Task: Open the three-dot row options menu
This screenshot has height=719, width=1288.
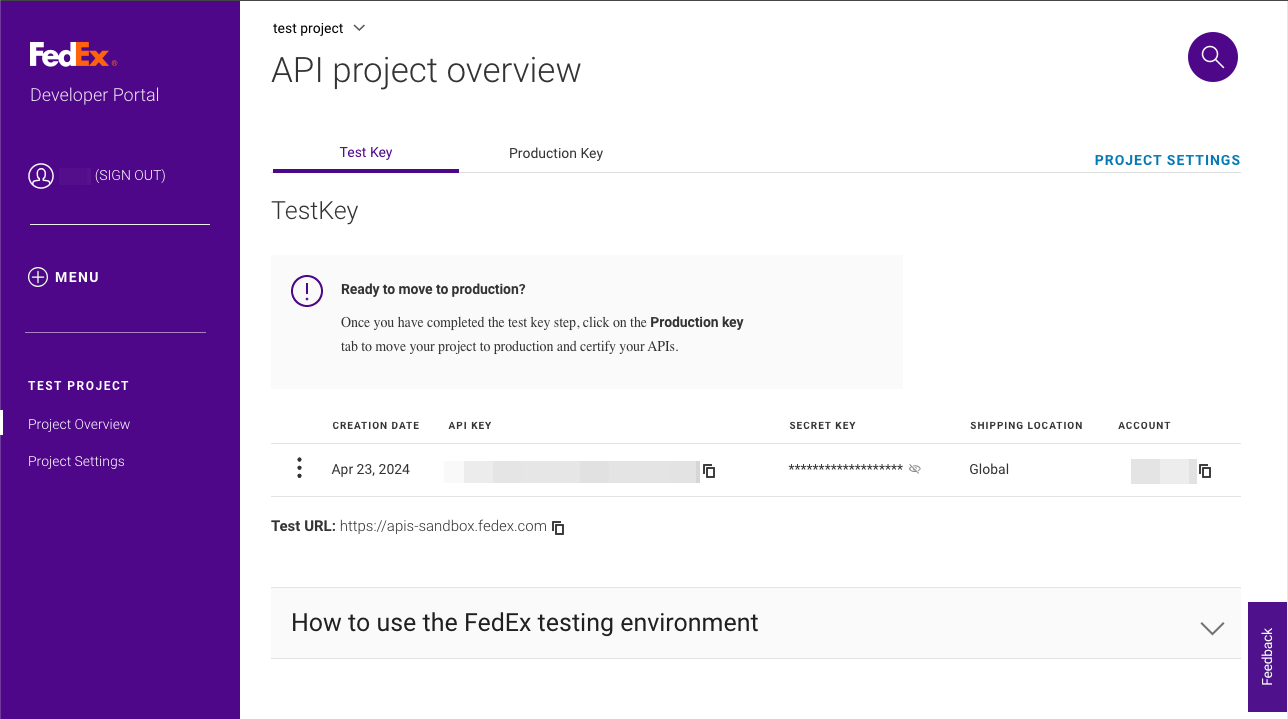Action: 299,469
